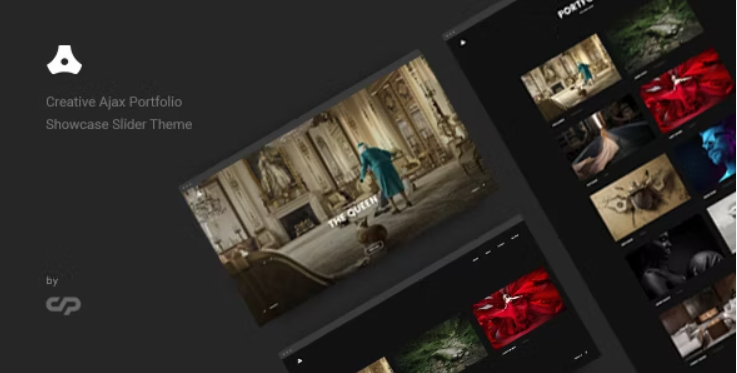Select the "Creative Ajax Portfolio" text line
737x373 pixels.
point(114,102)
